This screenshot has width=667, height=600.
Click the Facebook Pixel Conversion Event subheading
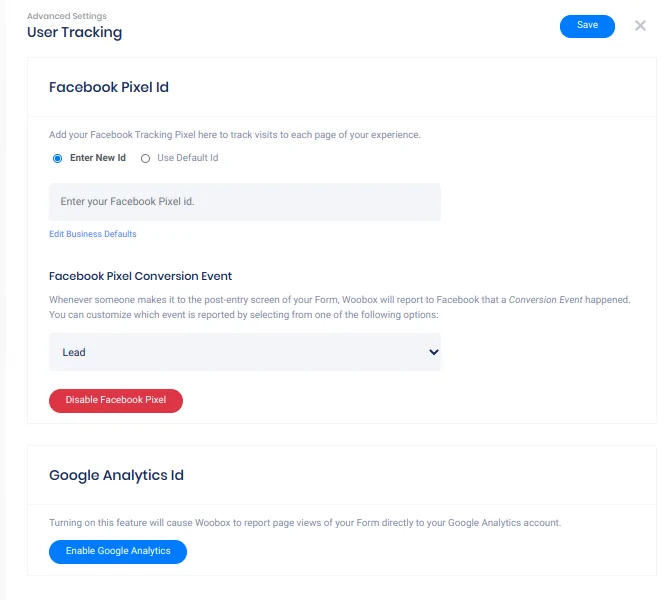click(140, 276)
